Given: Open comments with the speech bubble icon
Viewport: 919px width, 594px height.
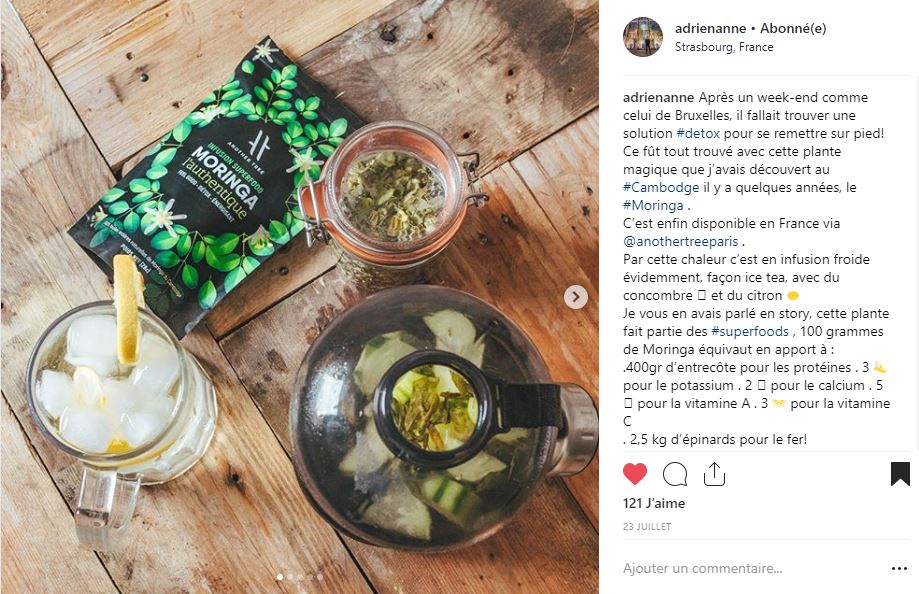Looking at the screenshot, I should tap(675, 474).
